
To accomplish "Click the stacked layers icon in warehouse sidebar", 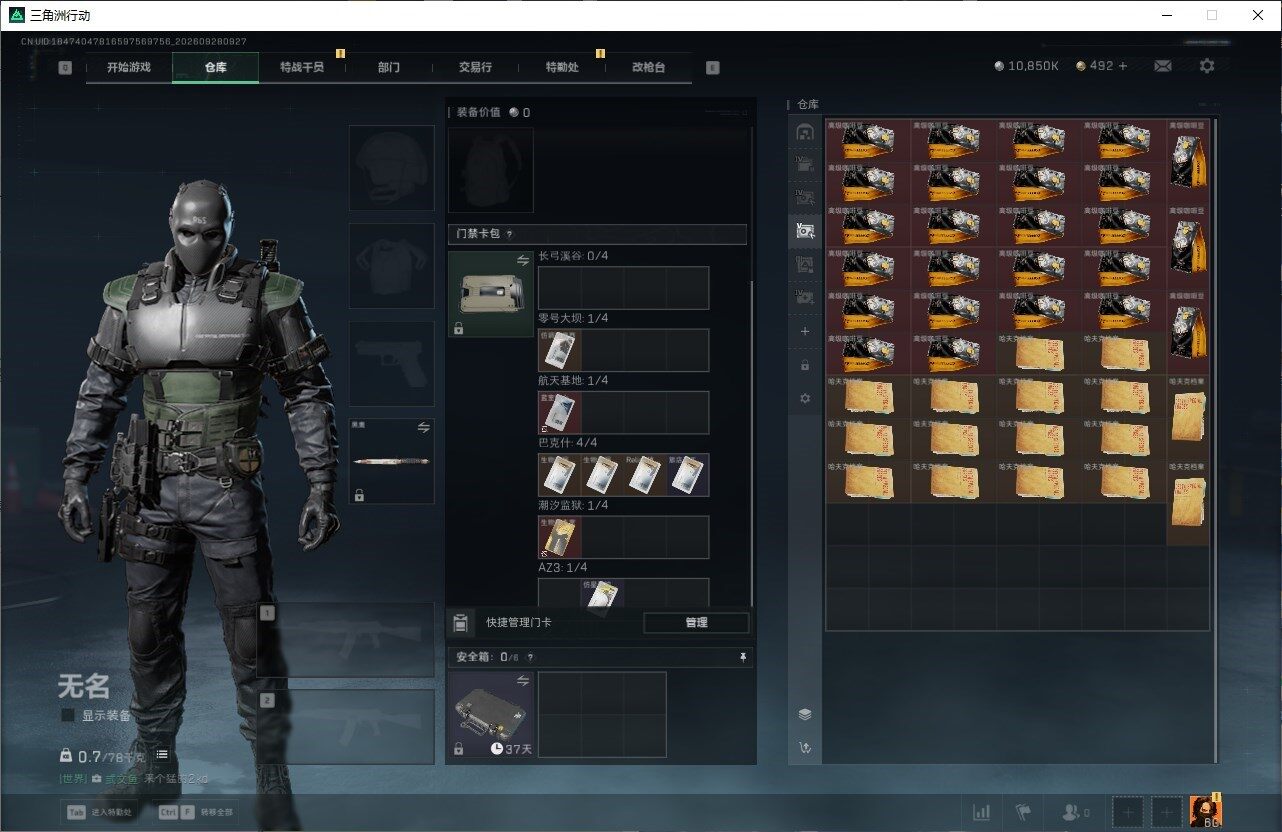I will pyautogui.click(x=804, y=714).
